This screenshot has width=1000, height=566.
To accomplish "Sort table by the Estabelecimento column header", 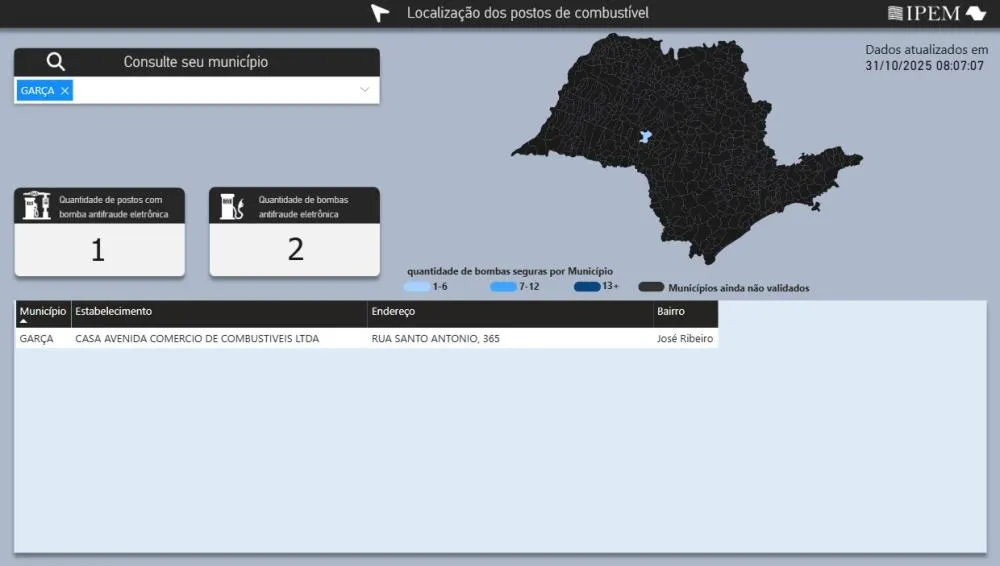I will click(114, 312).
